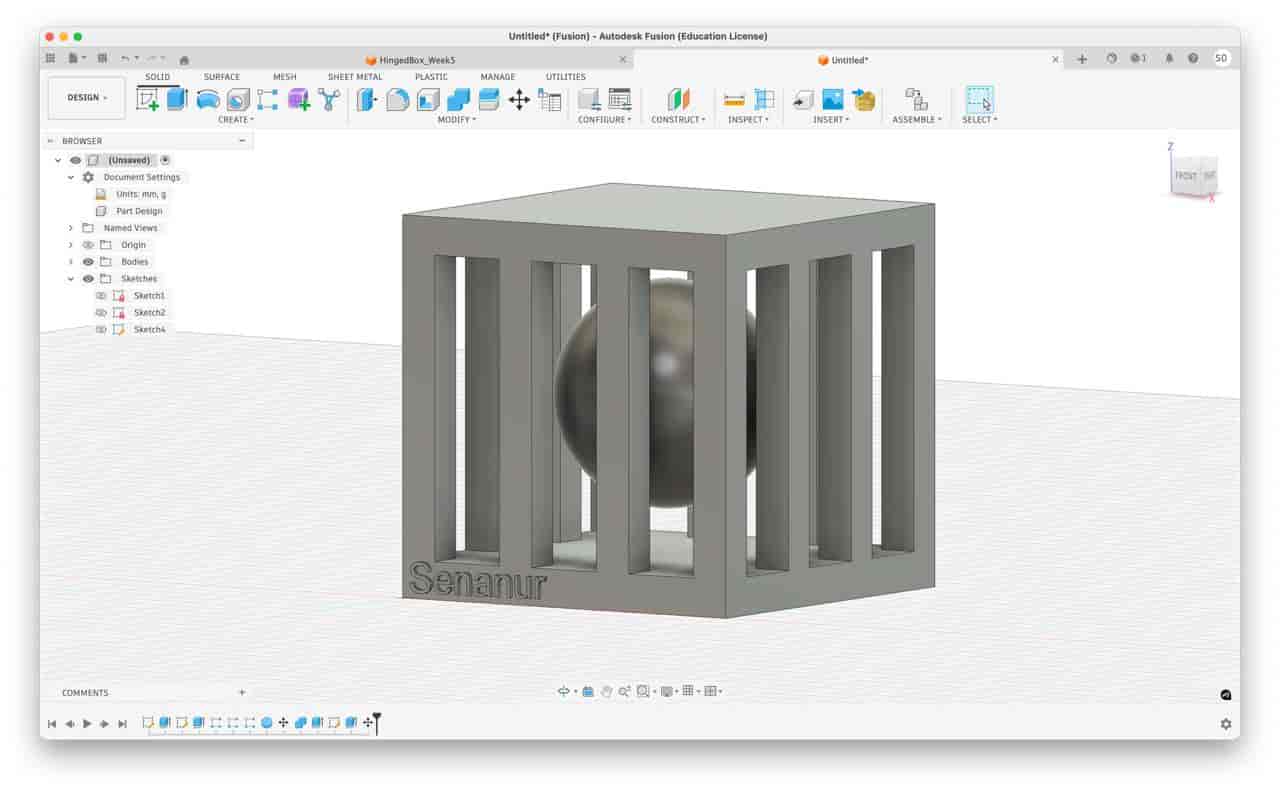Hide Sketch2 using its eye icon
The height and width of the screenshot is (792, 1280).
(x=103, y=312)
